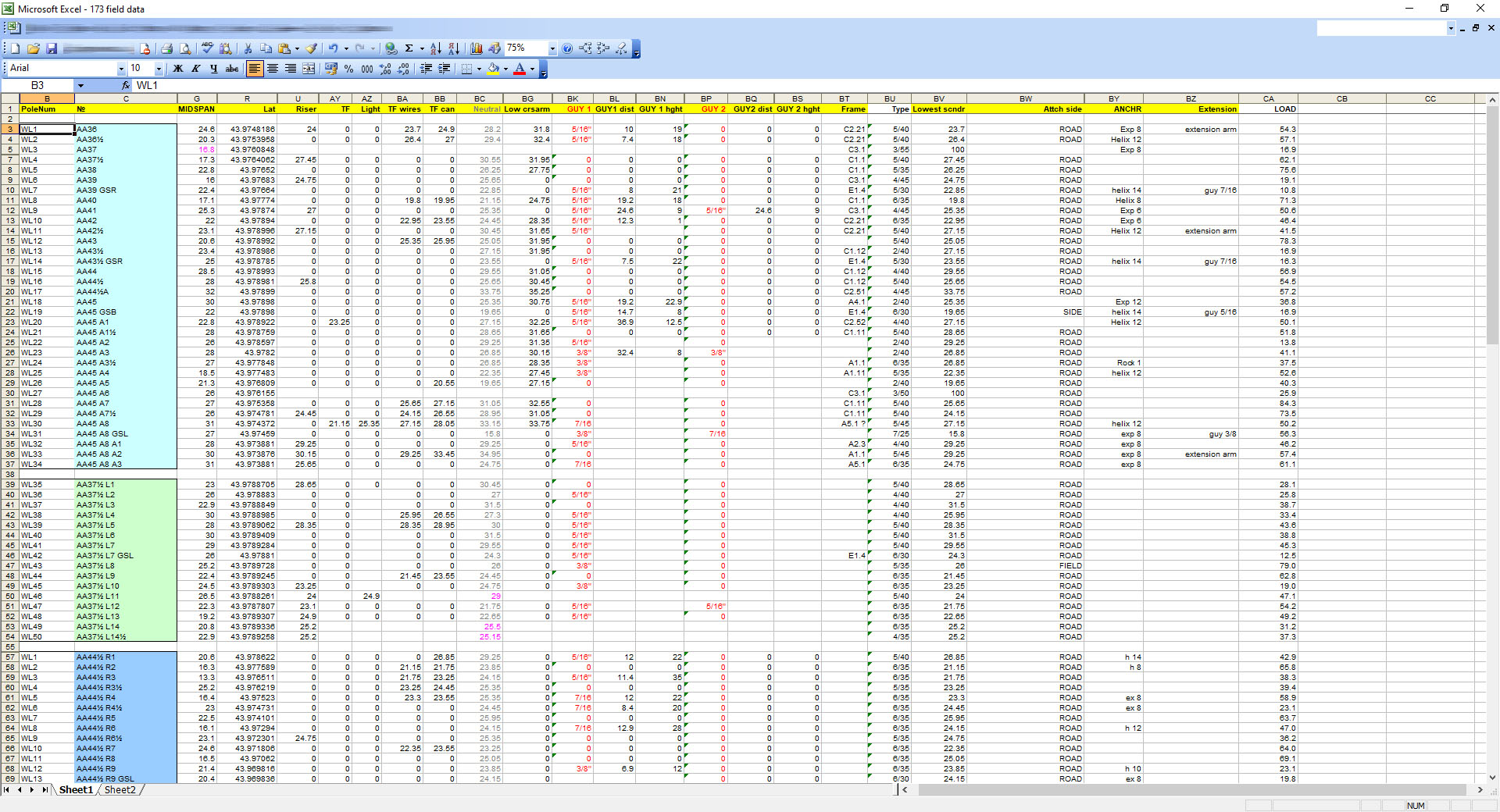Open Print Preview
This screenshot has height=812, width=1500.
tap(185, 48)
